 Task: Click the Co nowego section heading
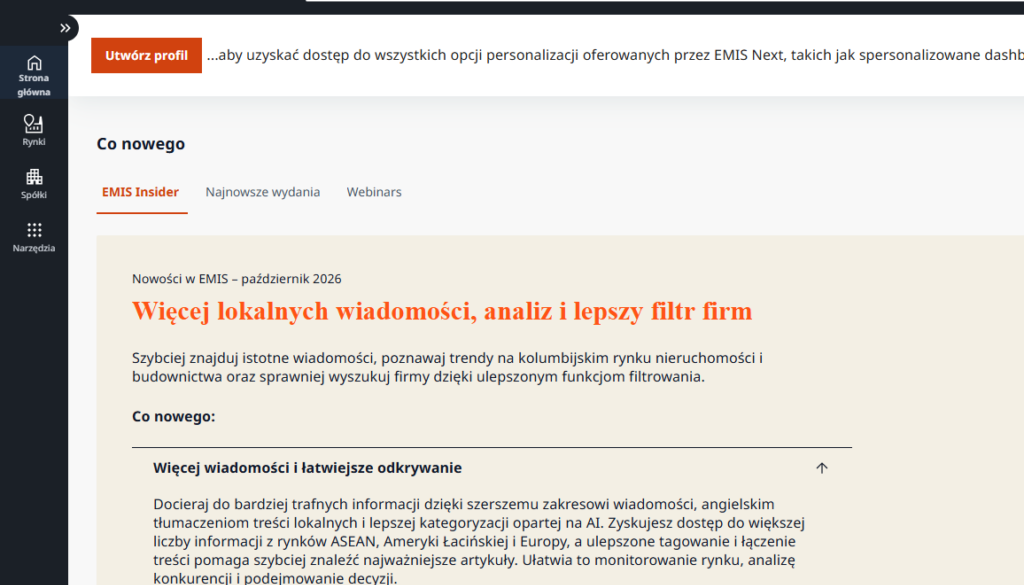click(x=140, y=144)
